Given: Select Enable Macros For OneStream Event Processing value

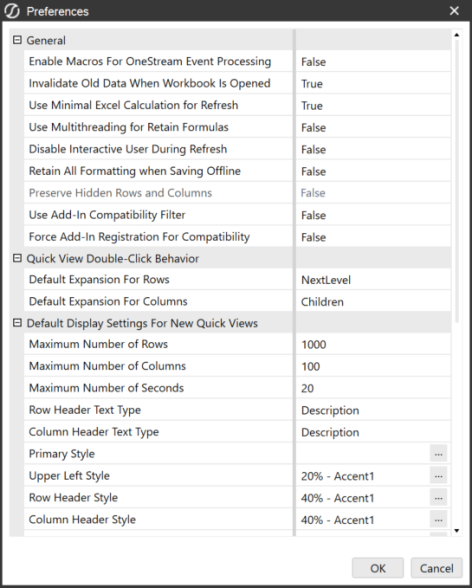Looking at the screenshot, I should (373, 62).
